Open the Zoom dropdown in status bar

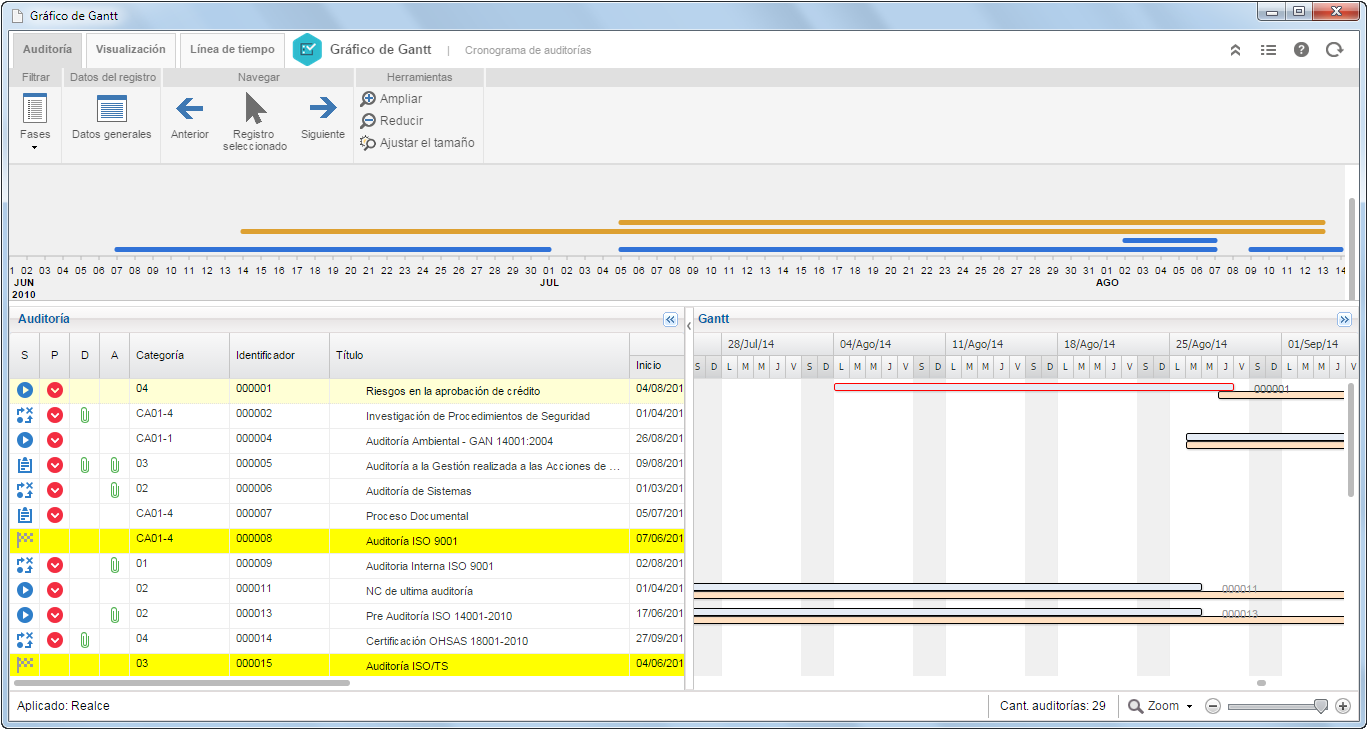click(1160, 706)
